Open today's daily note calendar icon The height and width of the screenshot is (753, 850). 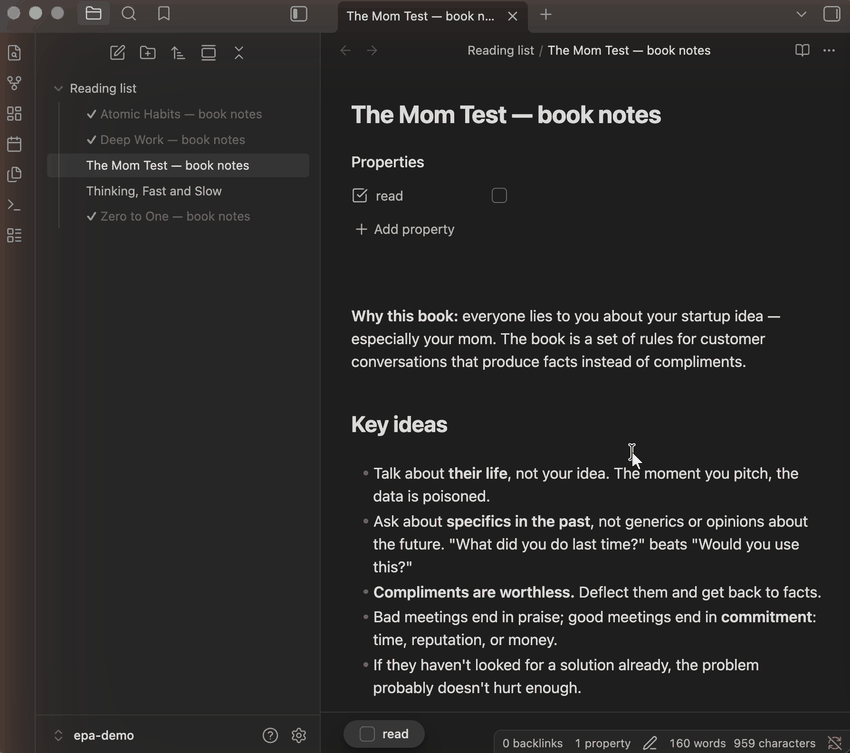click(15, 144)
